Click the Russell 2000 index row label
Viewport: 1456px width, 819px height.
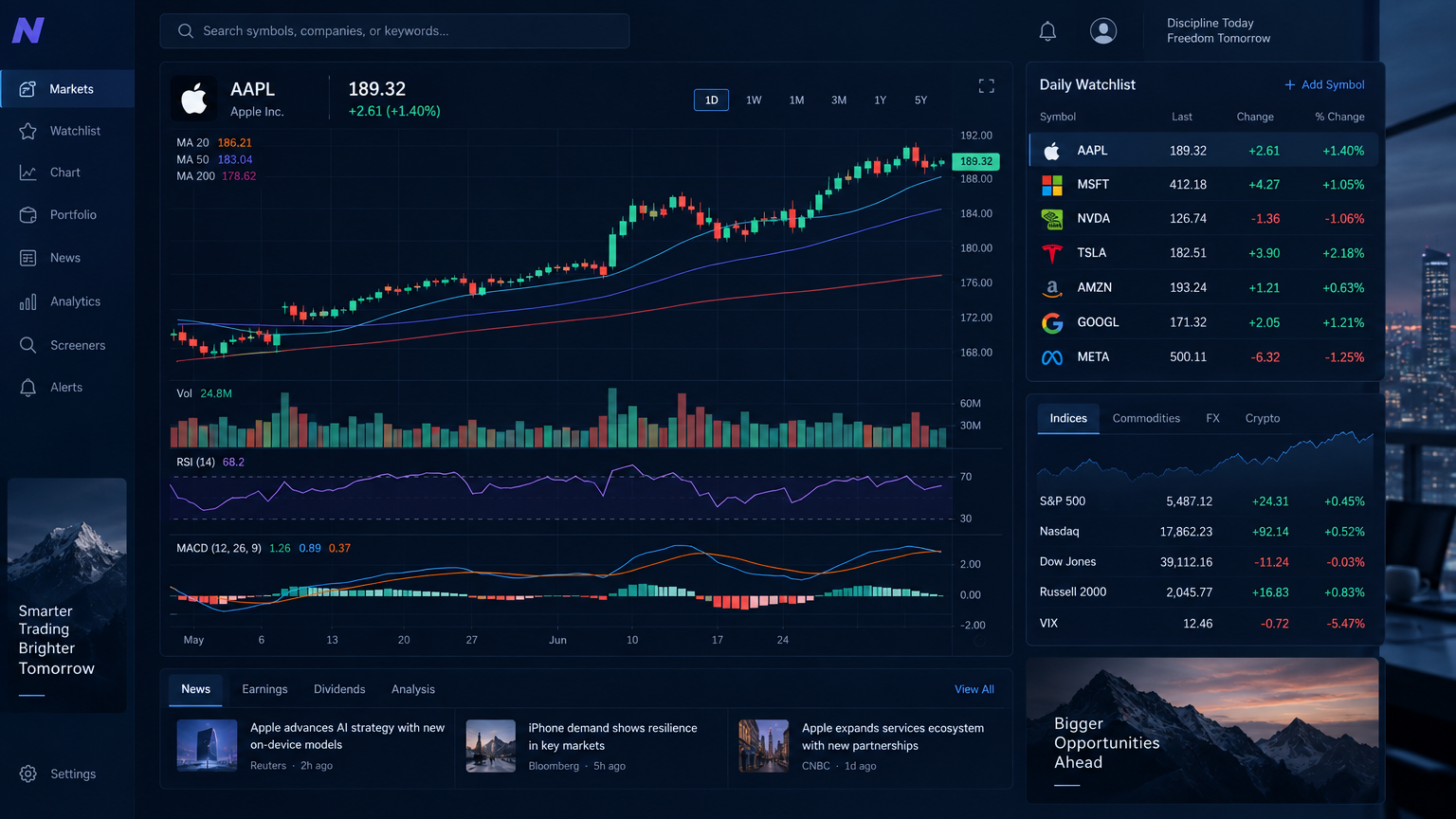click(x=1073, y=591)
